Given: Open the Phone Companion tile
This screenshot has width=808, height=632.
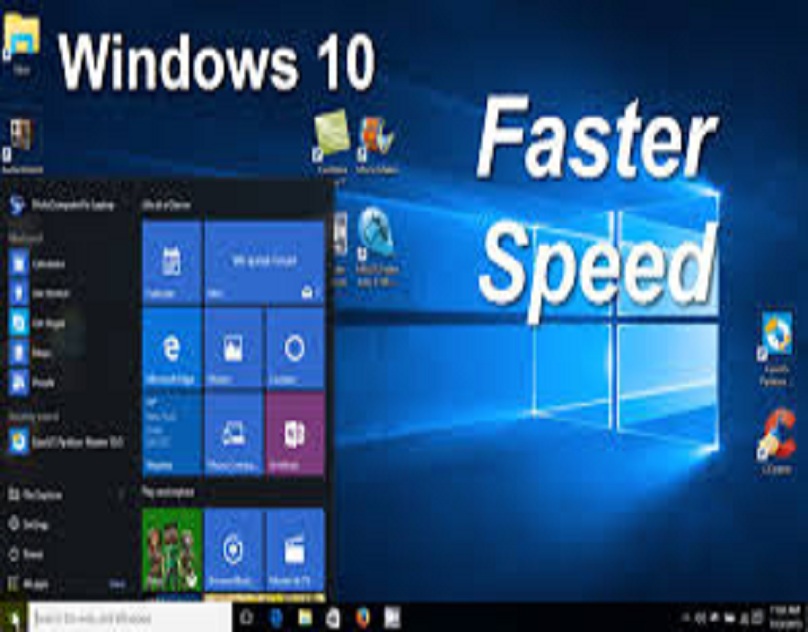Looking at the screenshot, I should click(x=233, y=429).
